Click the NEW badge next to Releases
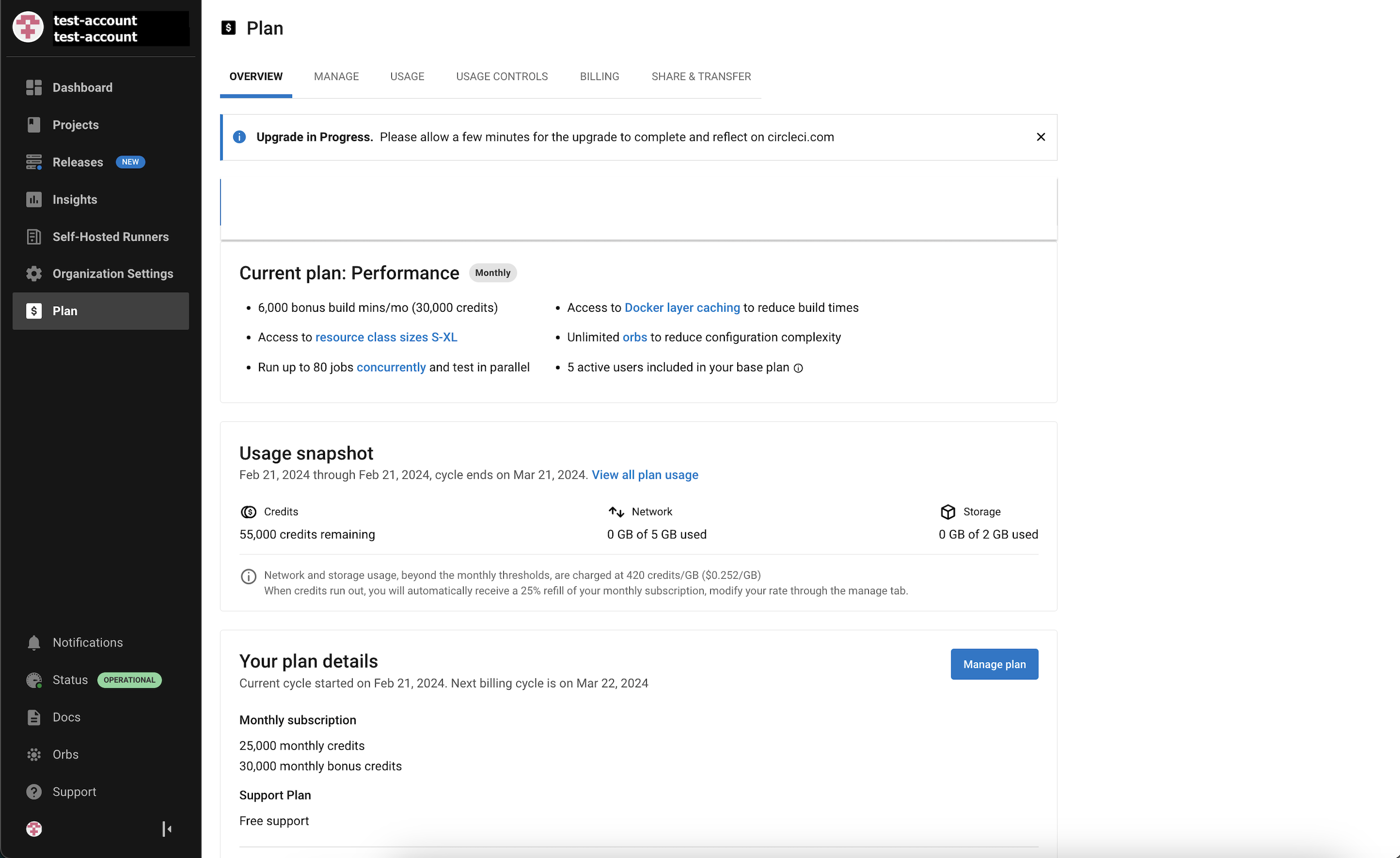This screenshot has width=1400, height=858. coord(130,162)
